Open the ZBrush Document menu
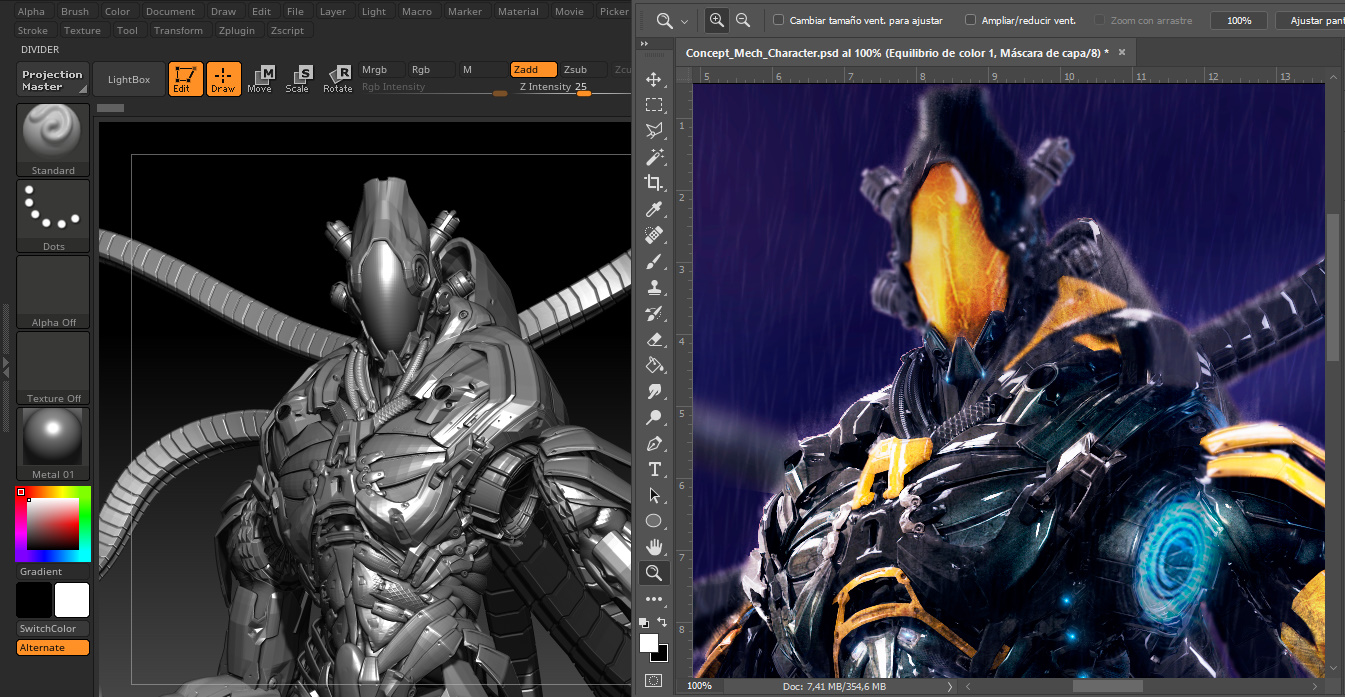This screenshot has height=697, width=1345. click(170, 12)
